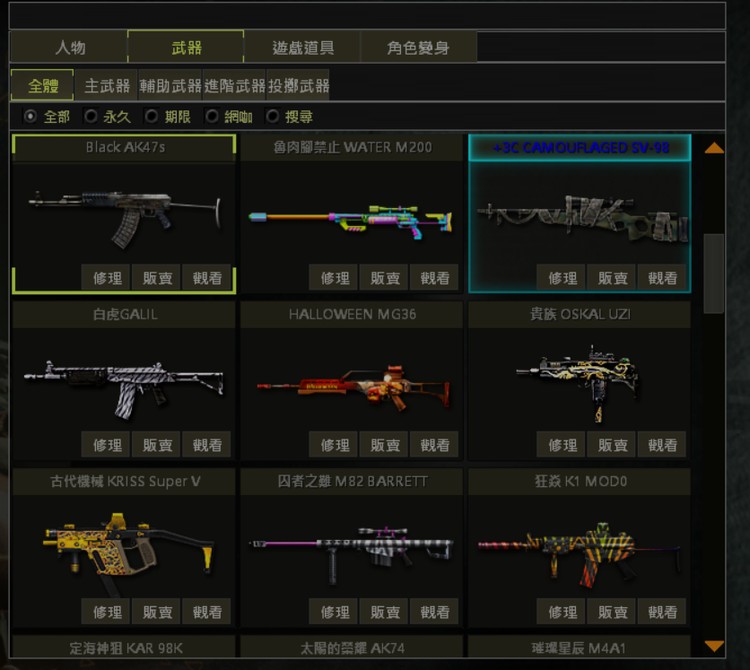Viewport: 750px width, 670px height.
Task: Show the 全體 weapon category
Action: [43, 85]
